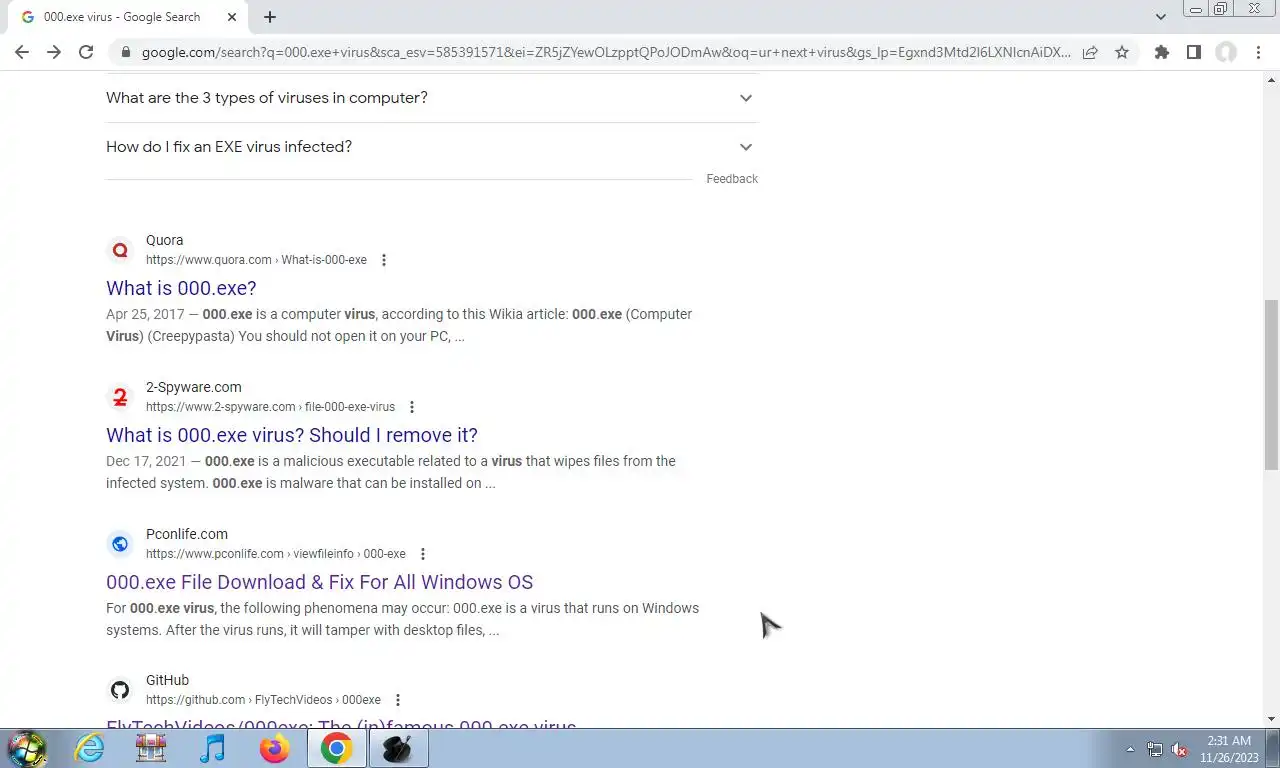
Task: Open more options for Quora result
Action: tap(384, 260)
